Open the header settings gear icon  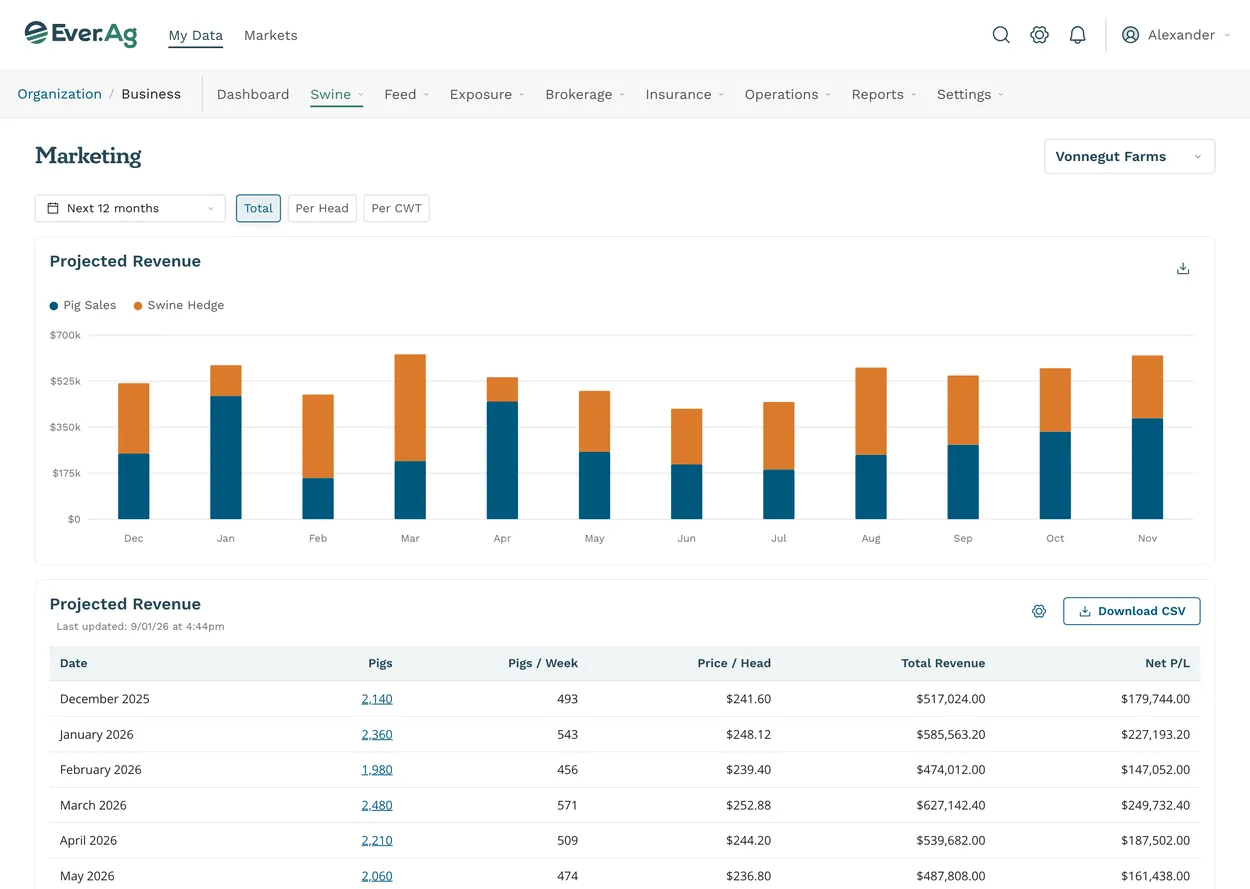[1039, 35]
